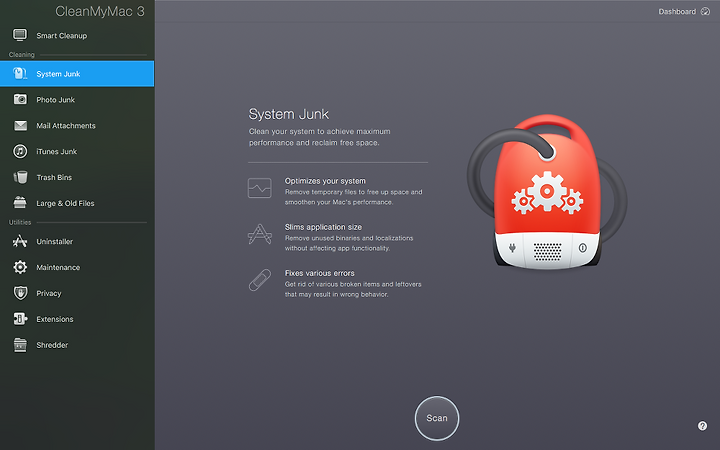Click the 'Cleaning' section label

[x=22, y=54]
